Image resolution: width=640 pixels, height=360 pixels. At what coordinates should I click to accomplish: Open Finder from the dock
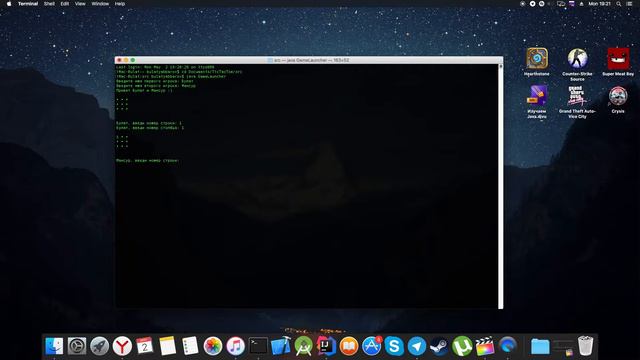tap(54, 346)
